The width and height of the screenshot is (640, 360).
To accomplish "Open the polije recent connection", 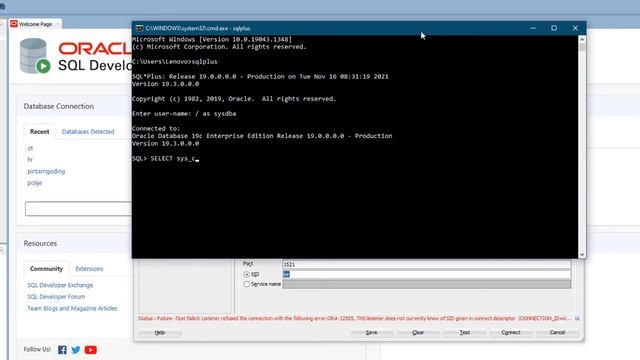I will [35, 182].
